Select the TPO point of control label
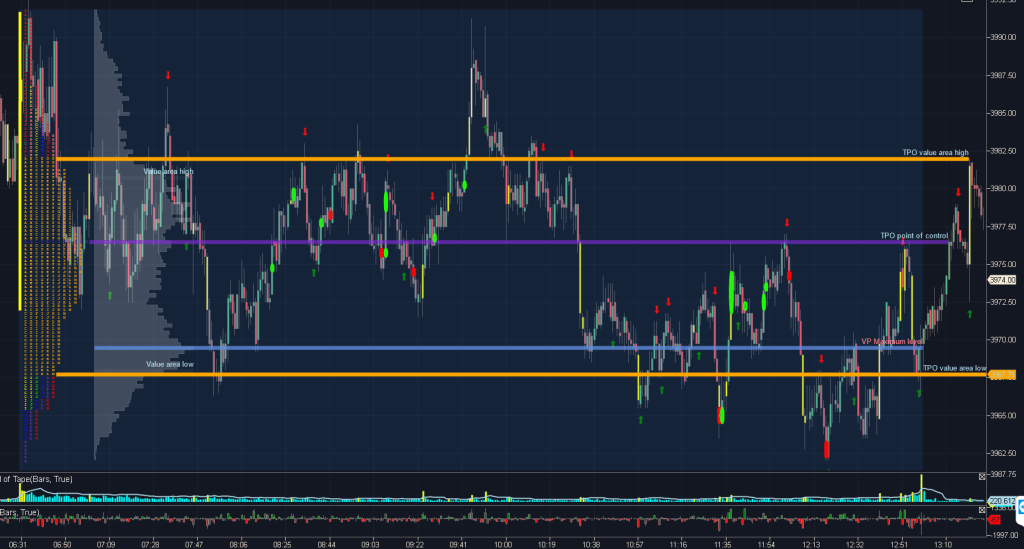The width and height of the screenshot is (1024, 549). [913, 236]
